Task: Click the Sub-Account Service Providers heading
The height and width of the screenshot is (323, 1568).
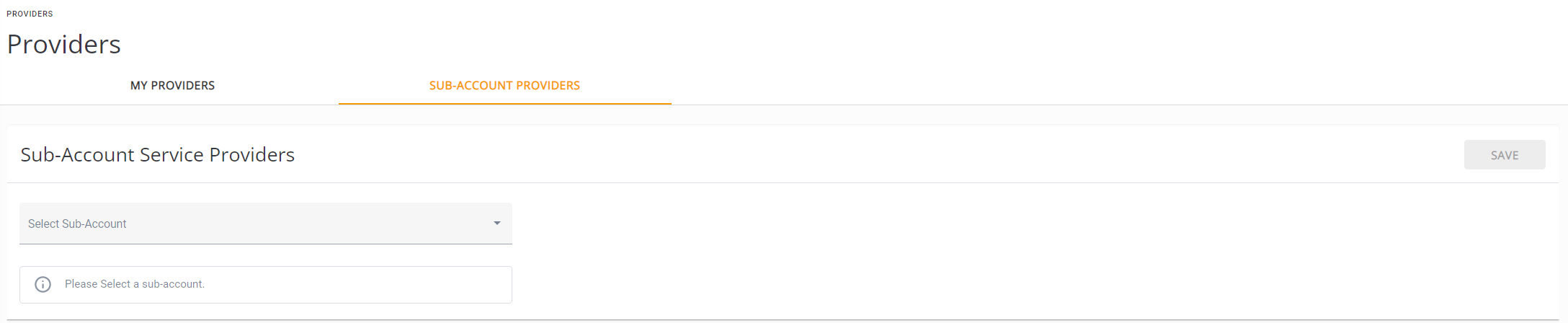Action: tap(157, 155)
